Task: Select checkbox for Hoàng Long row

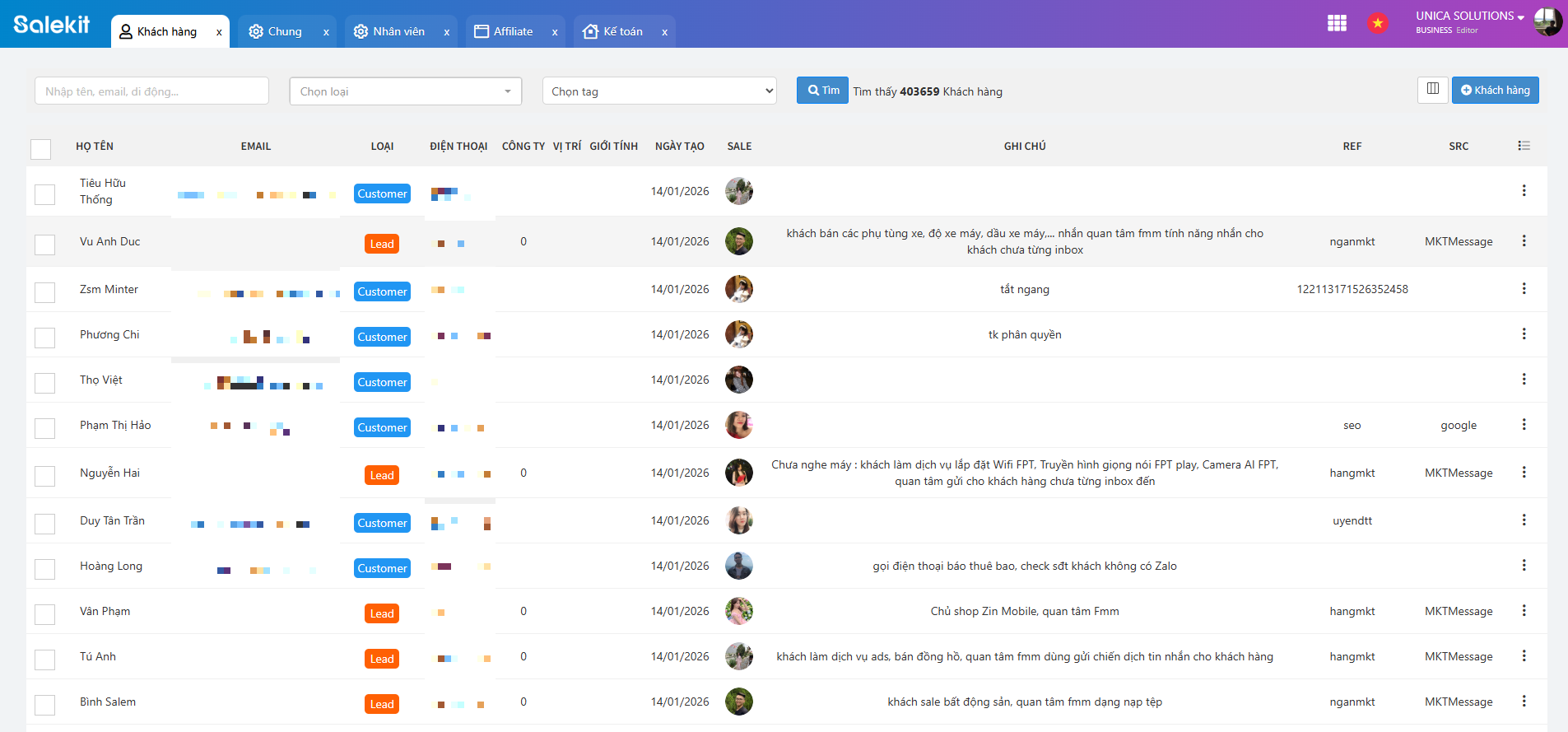Action: (x=45, y=569)
